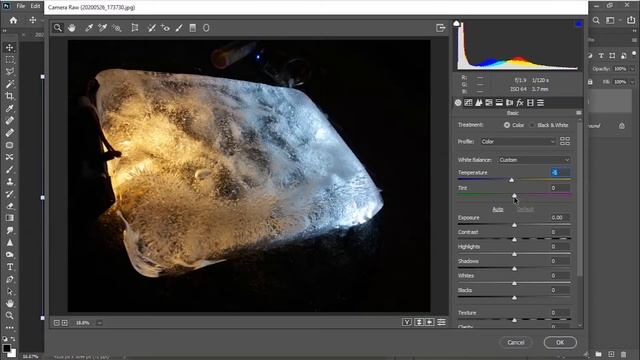Click the Tint slider handle
The height and width of the screenshot is (360, 640).
[514, 196]
